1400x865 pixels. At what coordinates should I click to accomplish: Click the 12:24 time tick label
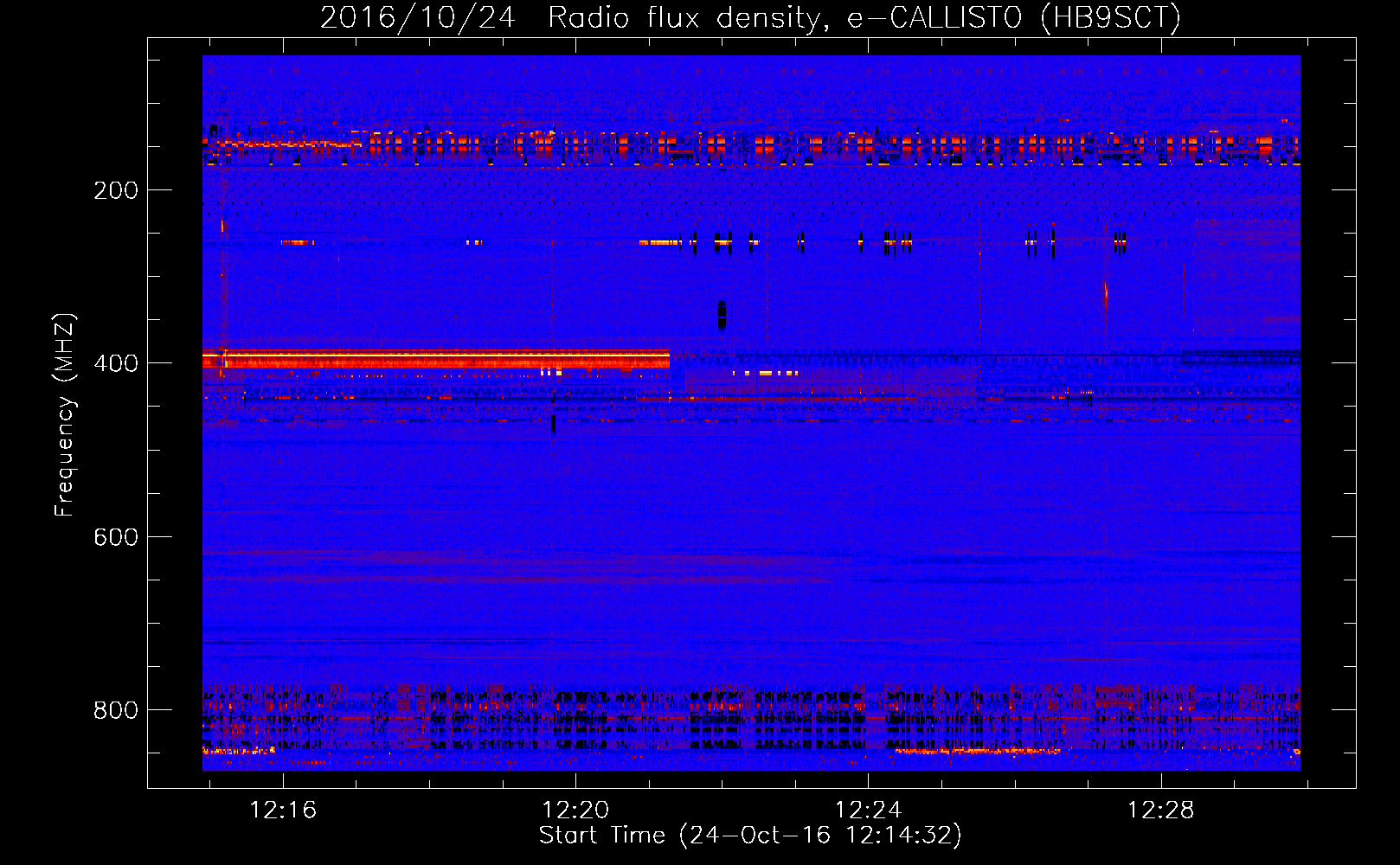(x=868, y=811)
